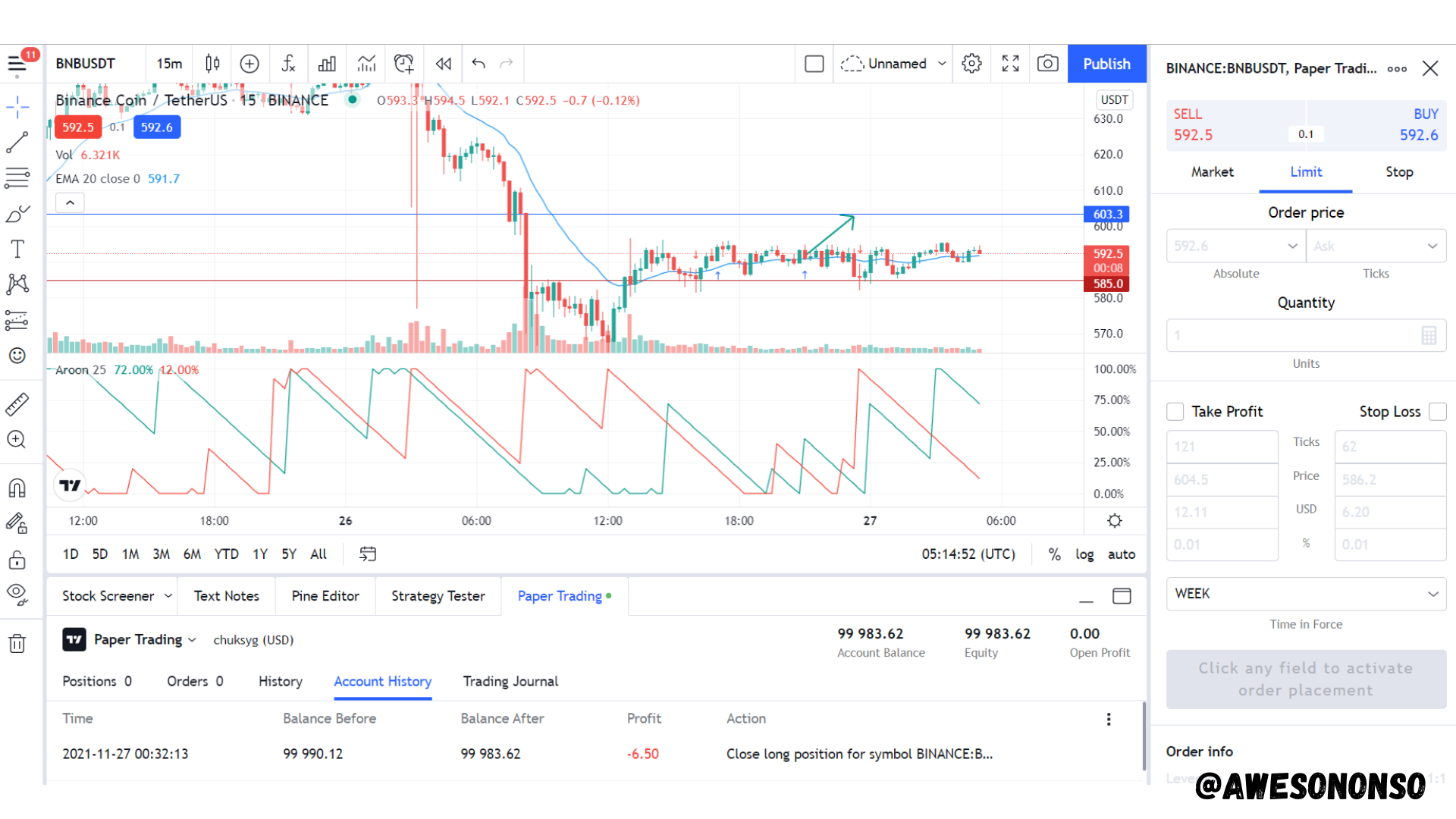The height and width of the screenshot is (819, 1456).
Task: Publish the chart idea
Action: click(1106, 64)
